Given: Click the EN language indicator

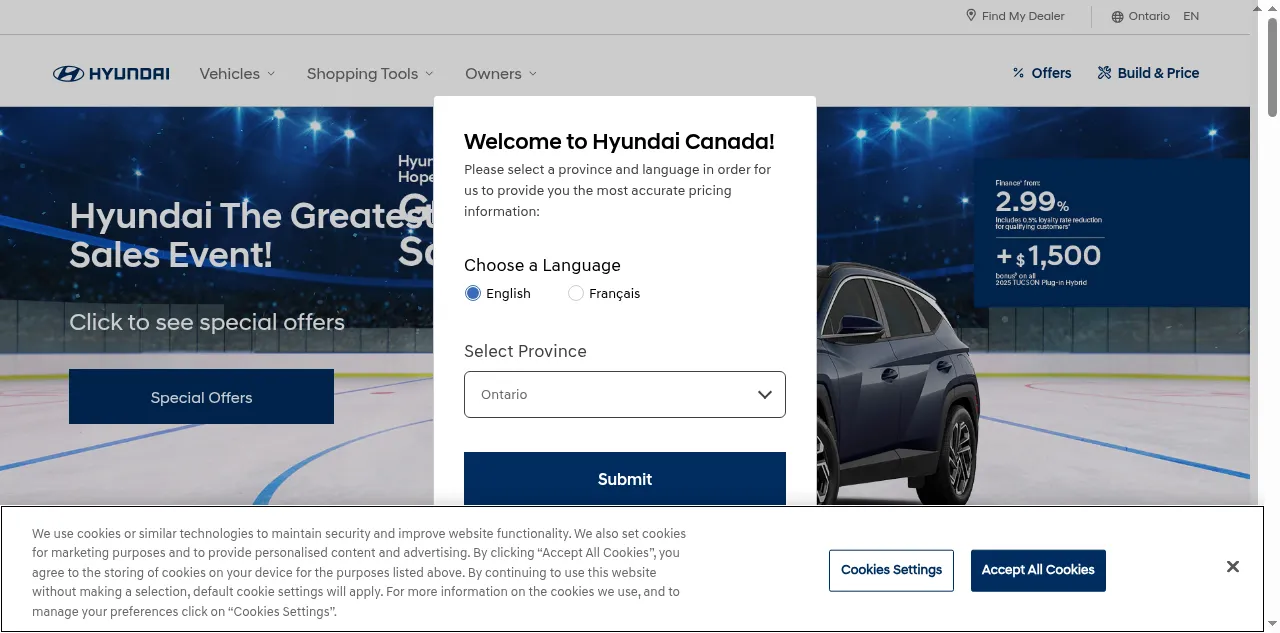Looking at the screenshot, I should pos(1191,16).
